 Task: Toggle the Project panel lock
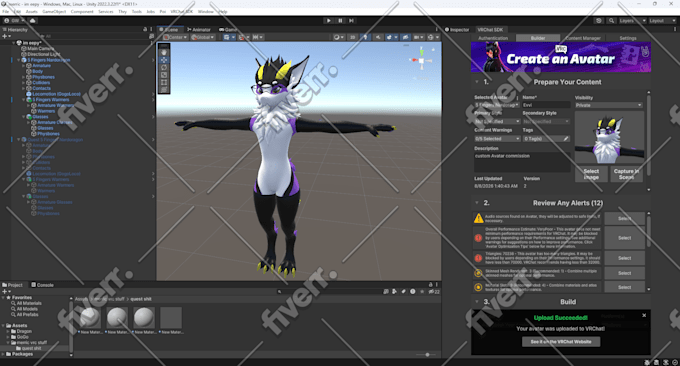(x=431, y=284)
